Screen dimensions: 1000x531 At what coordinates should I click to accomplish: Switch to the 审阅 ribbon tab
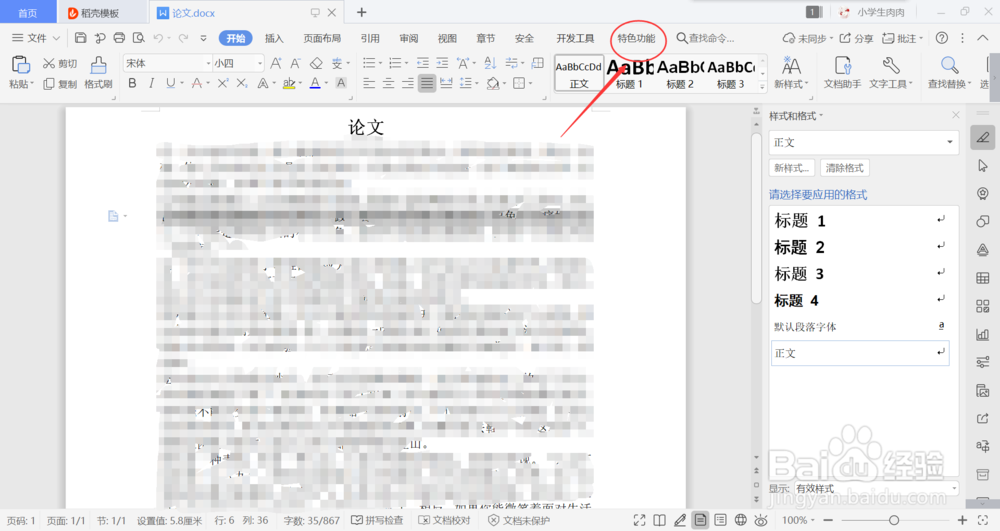(x=409, y=38)
